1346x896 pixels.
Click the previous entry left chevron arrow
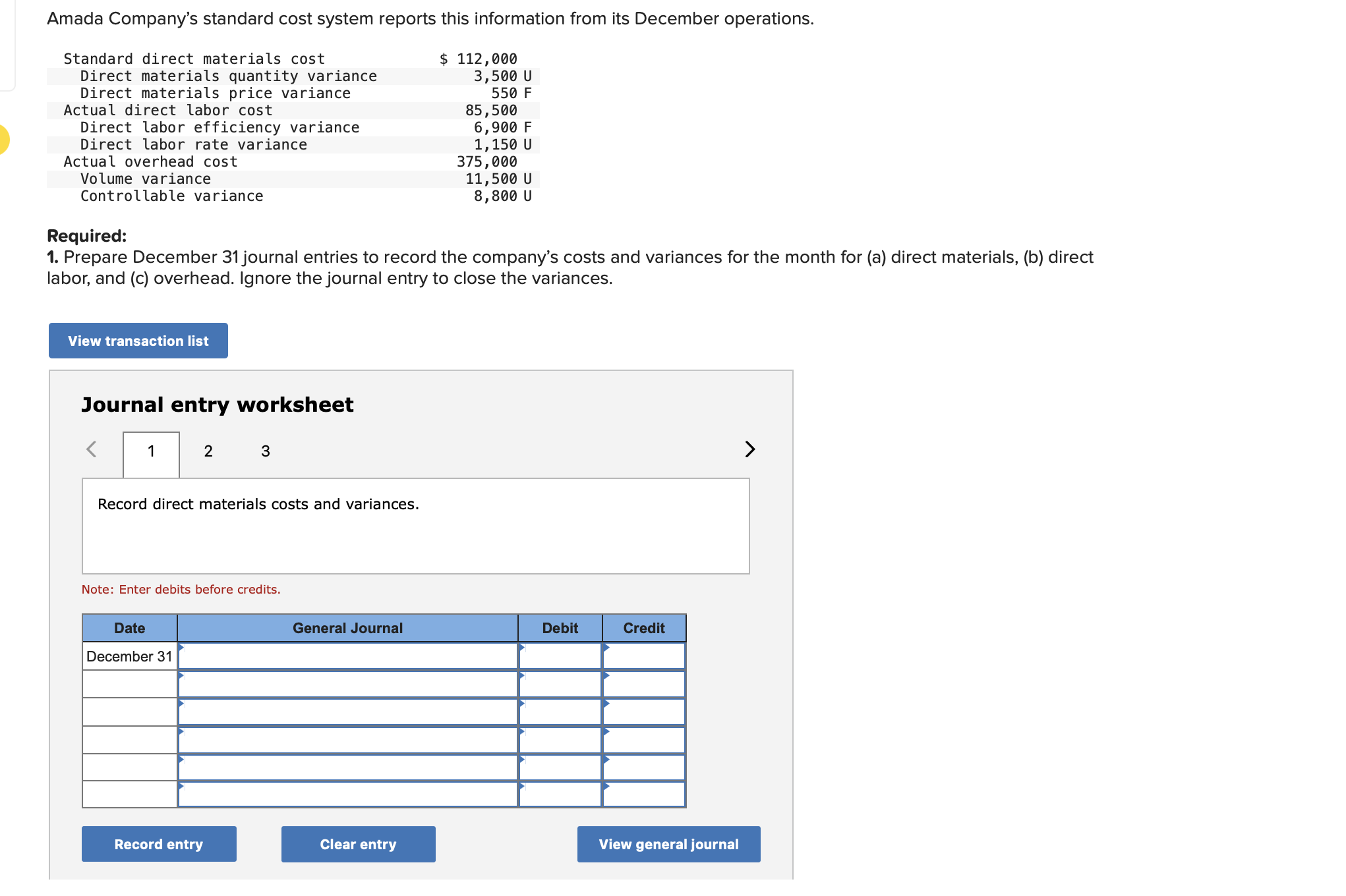click(x=92, y=449)
